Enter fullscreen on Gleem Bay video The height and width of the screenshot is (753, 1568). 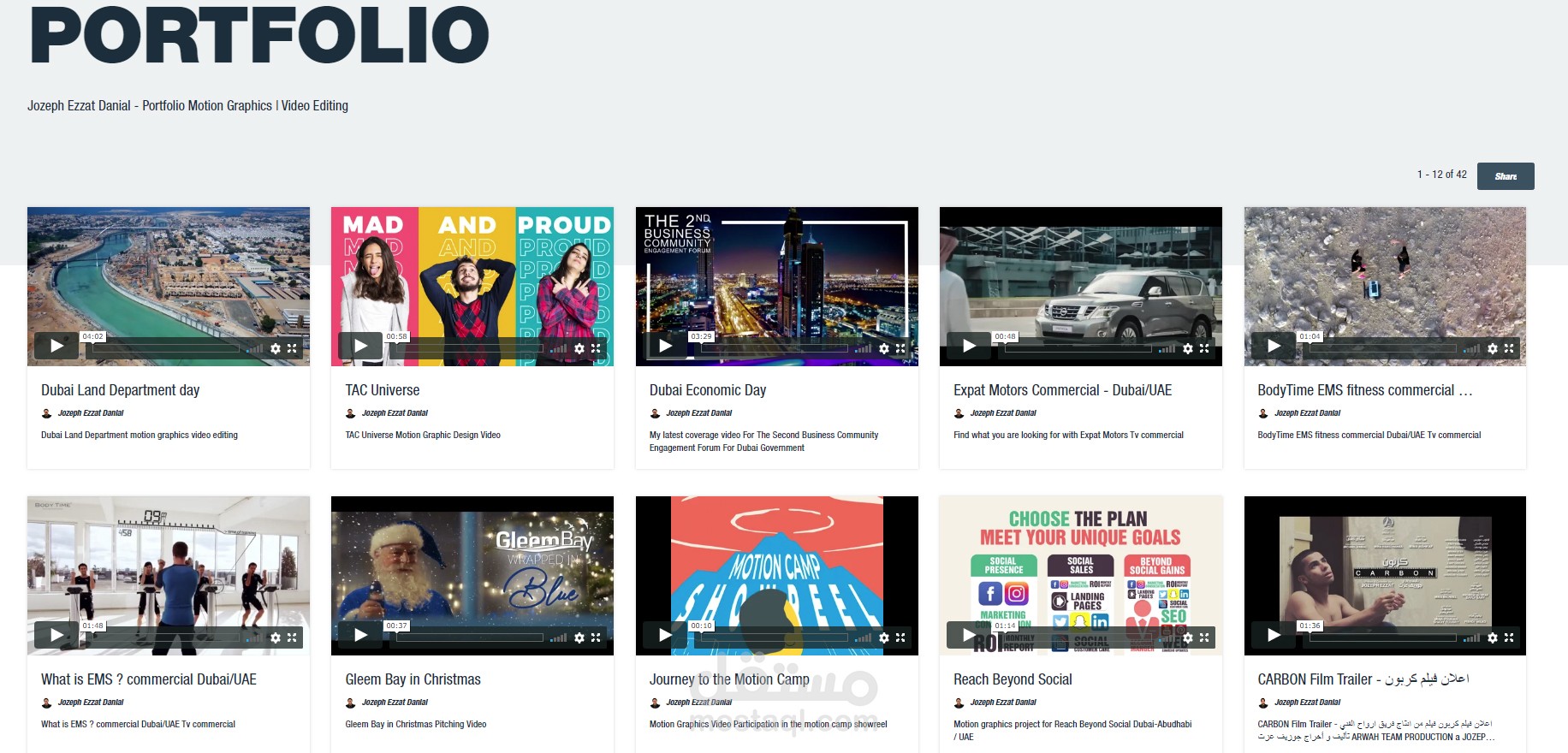pyautogui.click(x=596, y=637)
